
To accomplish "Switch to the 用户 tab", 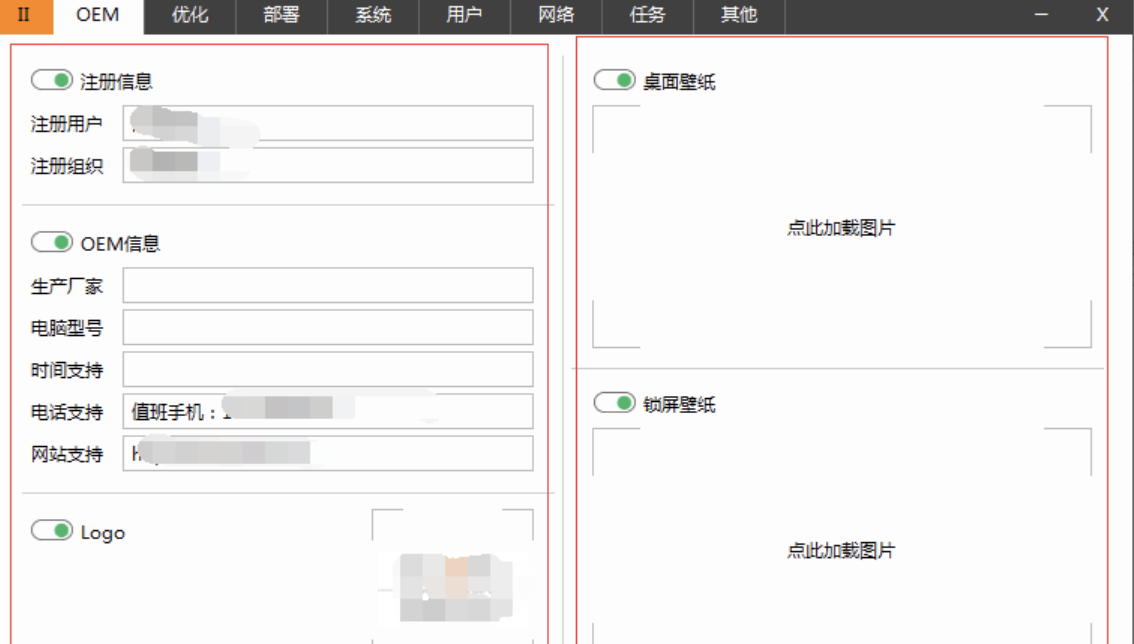I will coord(462,14).
